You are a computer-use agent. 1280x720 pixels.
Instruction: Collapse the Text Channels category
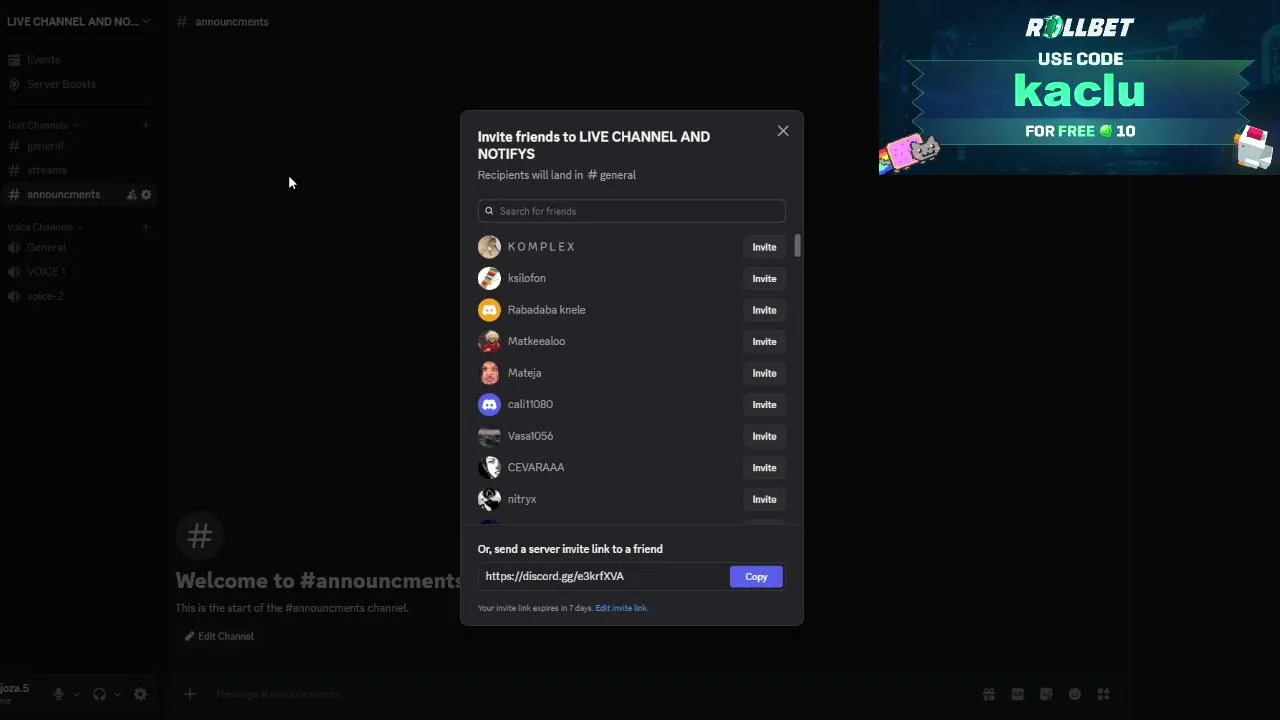click(x=38, y=125)
